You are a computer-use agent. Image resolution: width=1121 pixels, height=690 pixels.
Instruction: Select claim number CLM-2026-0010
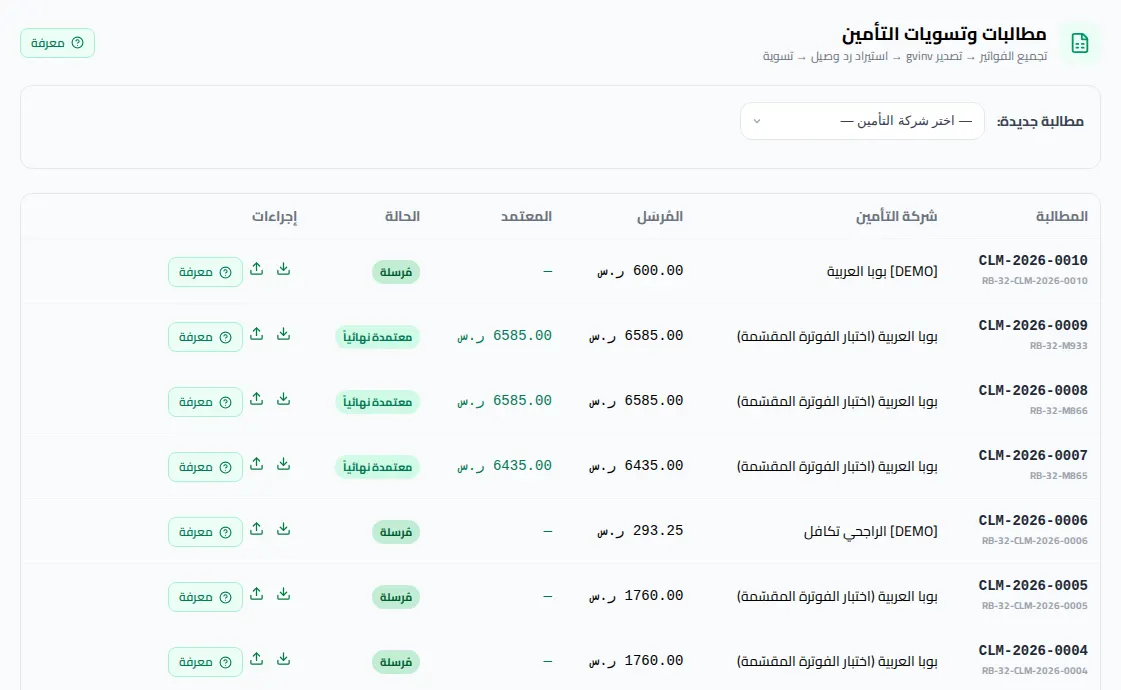1033,260
